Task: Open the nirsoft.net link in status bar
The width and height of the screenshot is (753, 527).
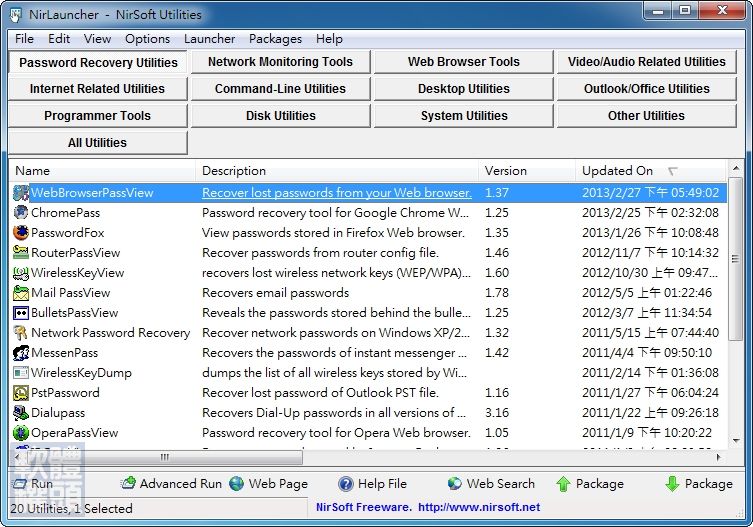Action: coord(479,507)
